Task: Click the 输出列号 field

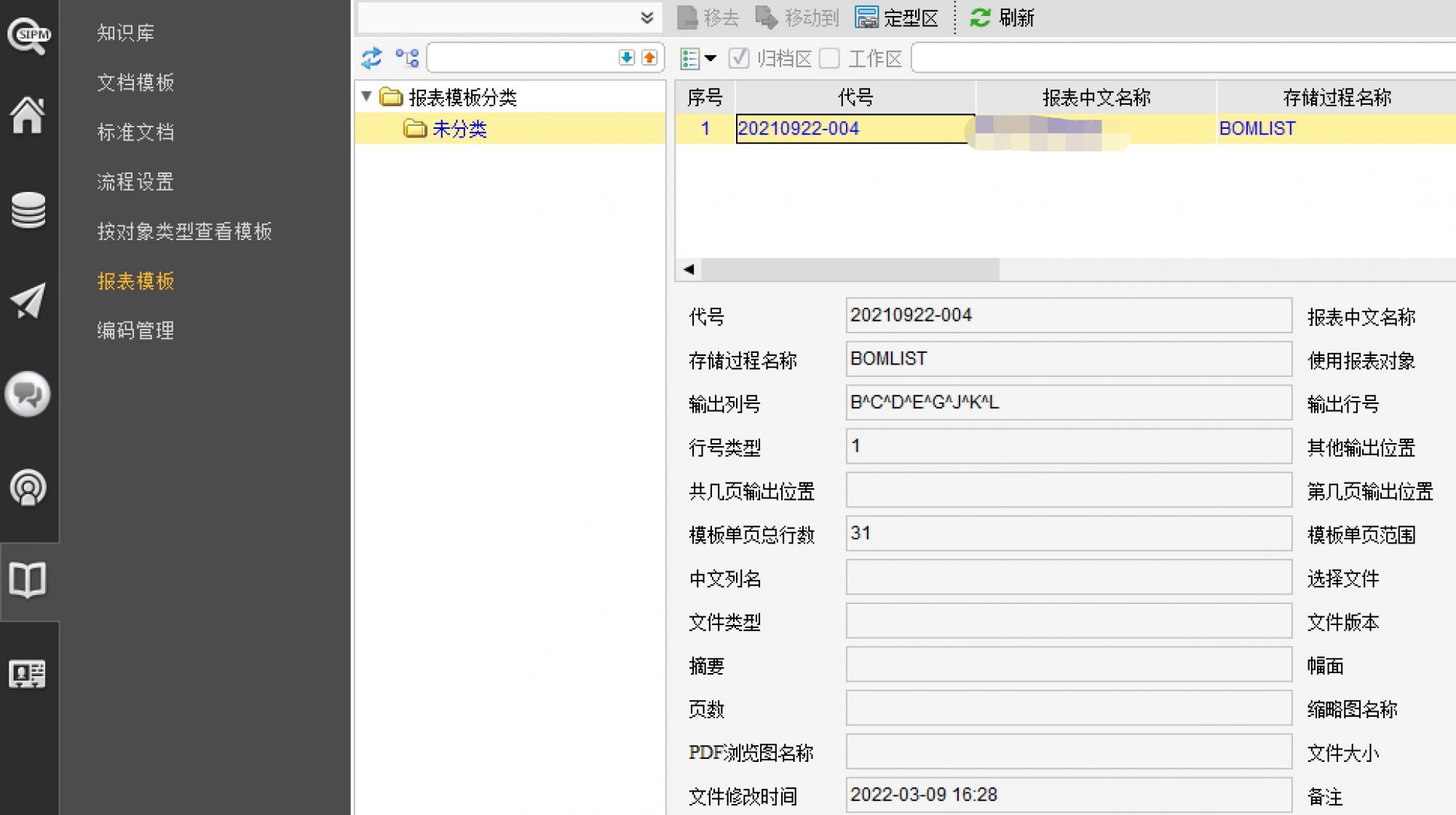Action: [1069, 402]
